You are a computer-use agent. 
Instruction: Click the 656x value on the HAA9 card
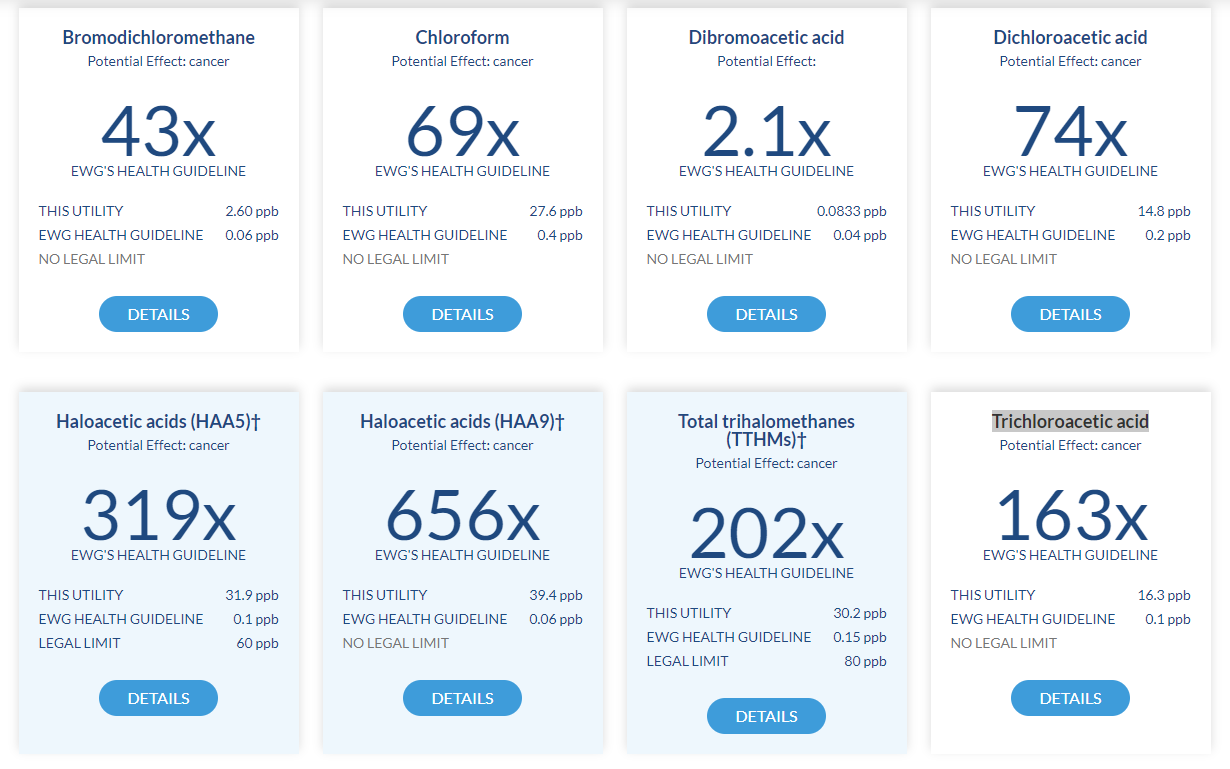(x=462, y=515)
